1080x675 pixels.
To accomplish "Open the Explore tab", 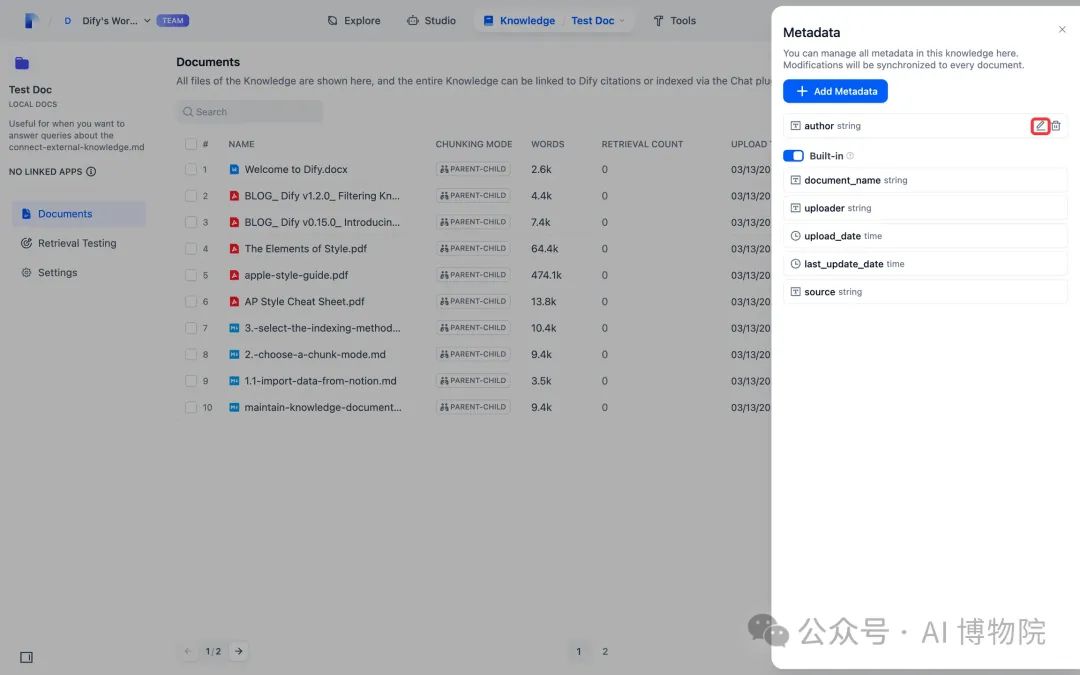I will 353,21.
